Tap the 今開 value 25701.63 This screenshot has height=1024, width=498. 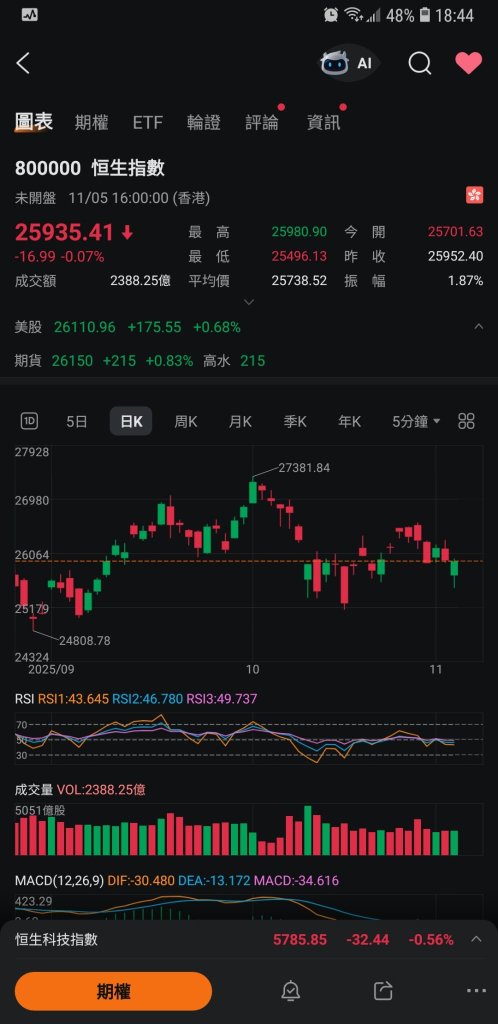456,232
